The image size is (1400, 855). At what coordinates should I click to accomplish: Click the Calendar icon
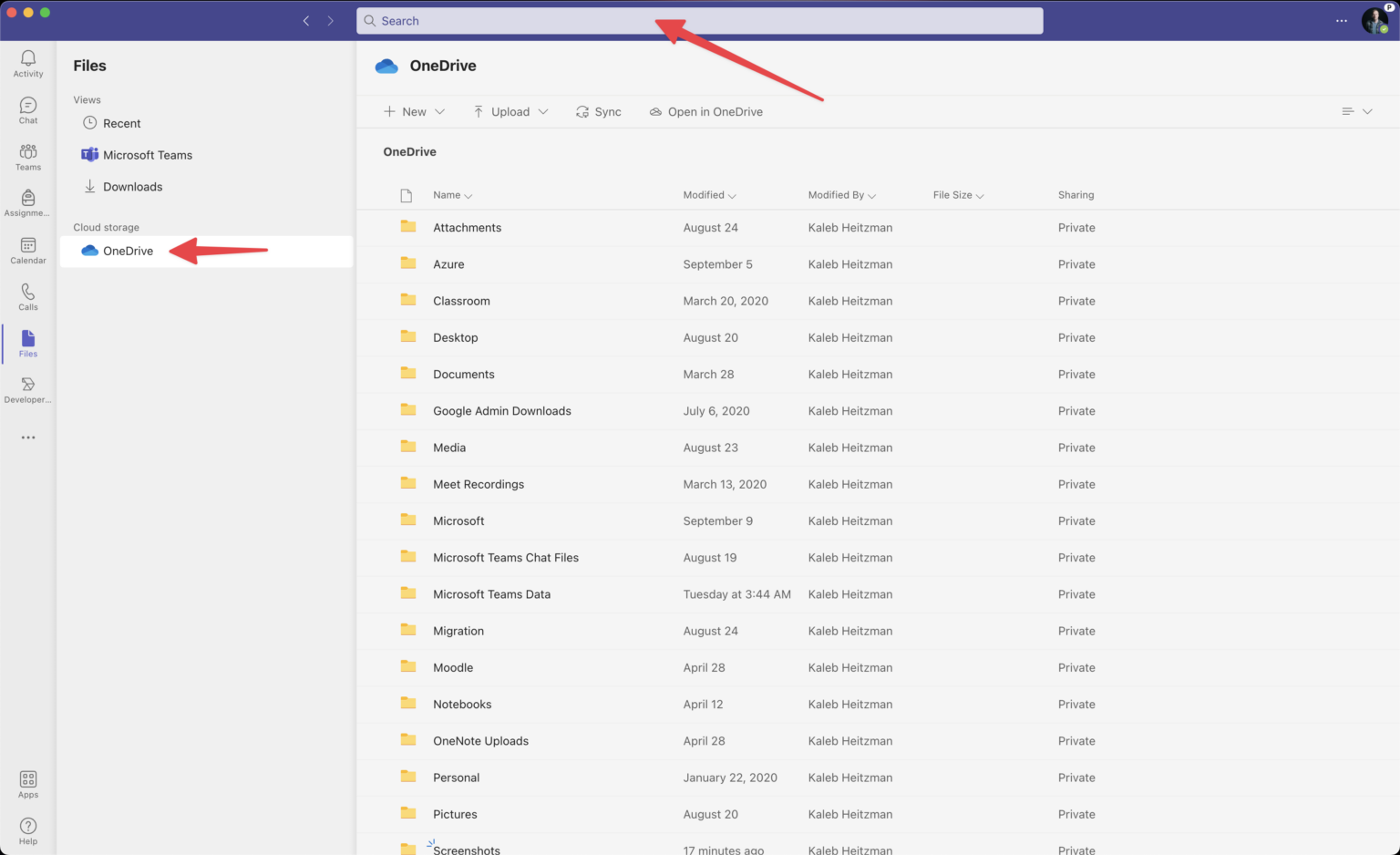[x=27, y=250]
